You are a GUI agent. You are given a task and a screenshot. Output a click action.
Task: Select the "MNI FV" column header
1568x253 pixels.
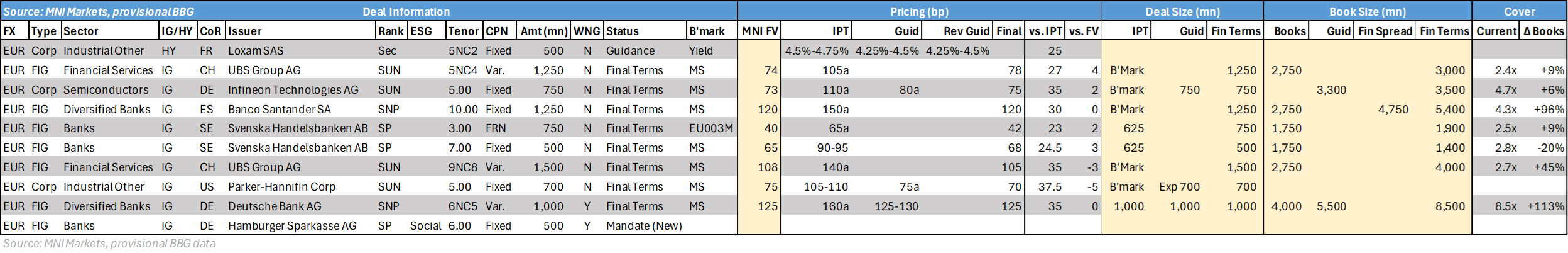[x=759, y=31]
